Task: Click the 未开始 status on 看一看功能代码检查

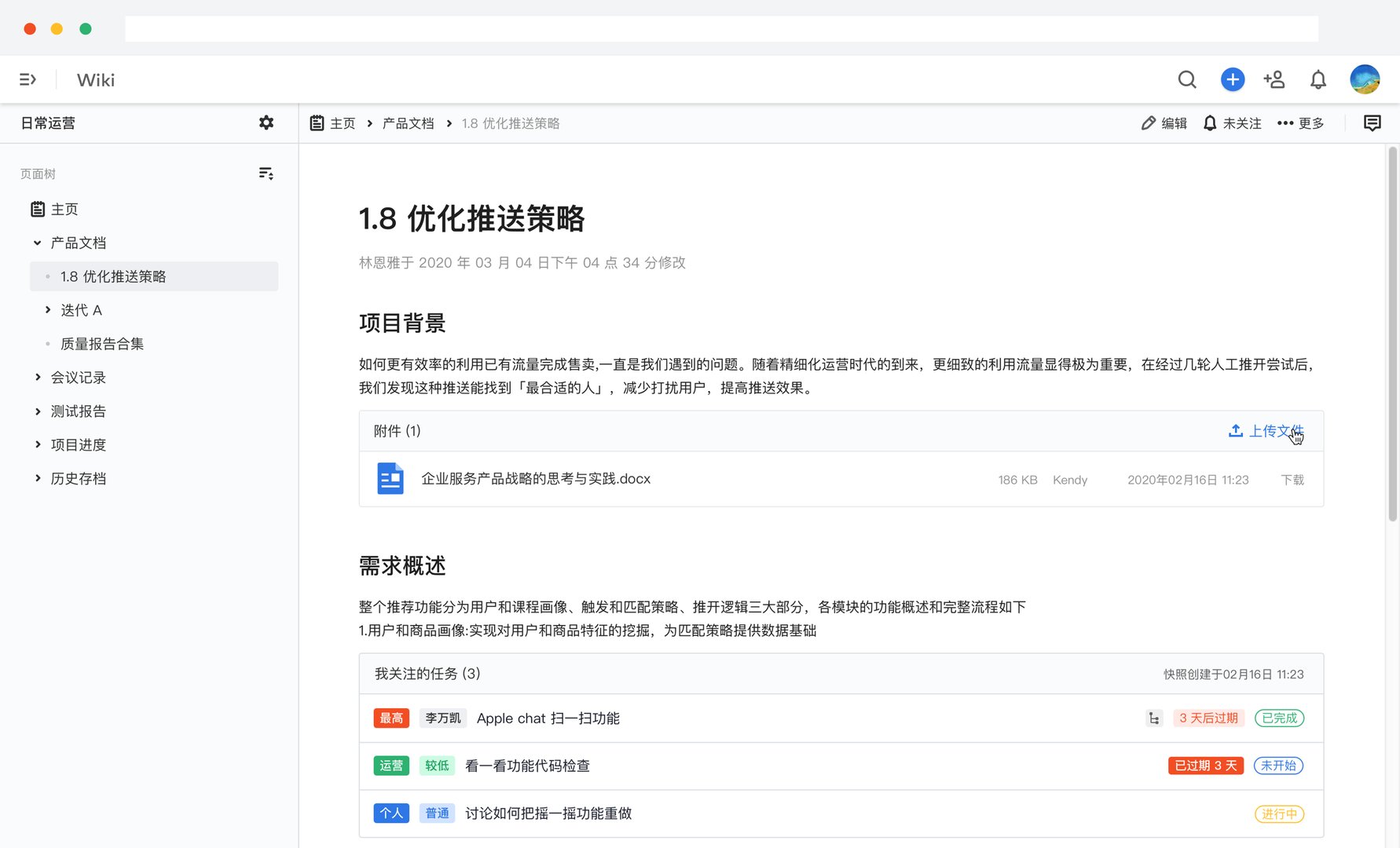Action: (1278, 766)
